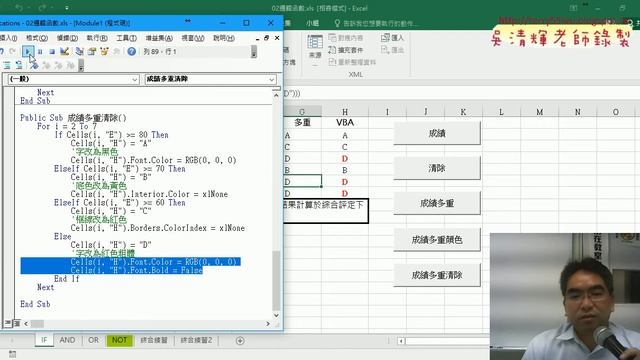Open the 工具(T) menu in VBA editor
The height and width of the screenshot is (360, 640).
[x=127, y=38]
